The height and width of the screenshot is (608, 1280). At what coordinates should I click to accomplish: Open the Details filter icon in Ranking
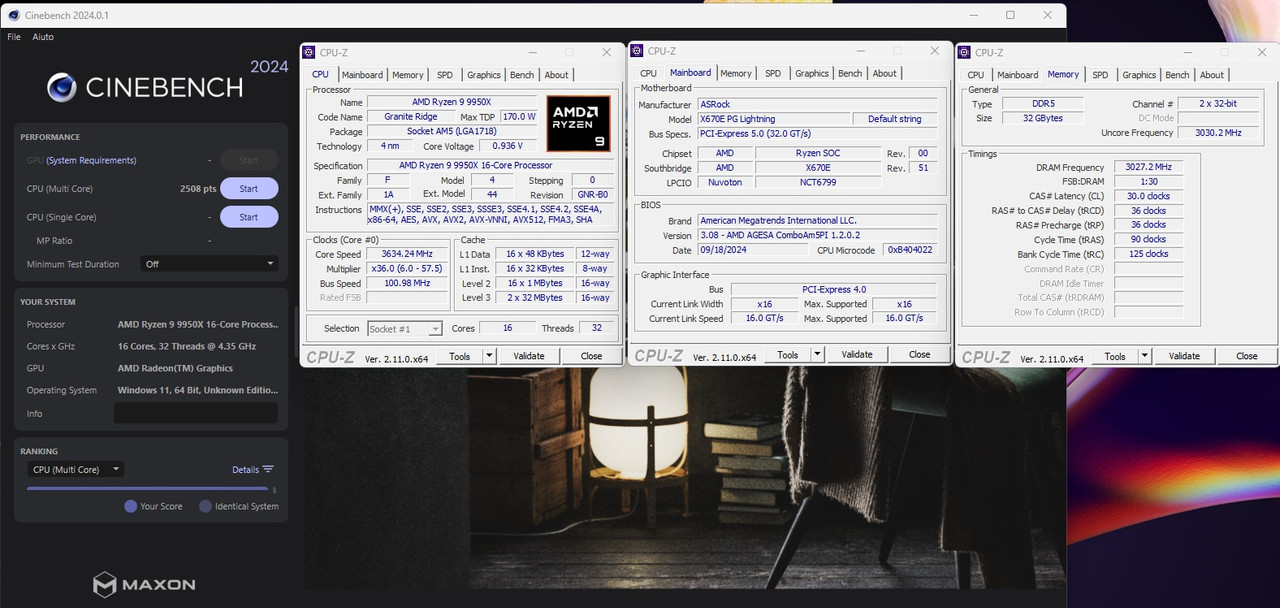click(268, 469)
